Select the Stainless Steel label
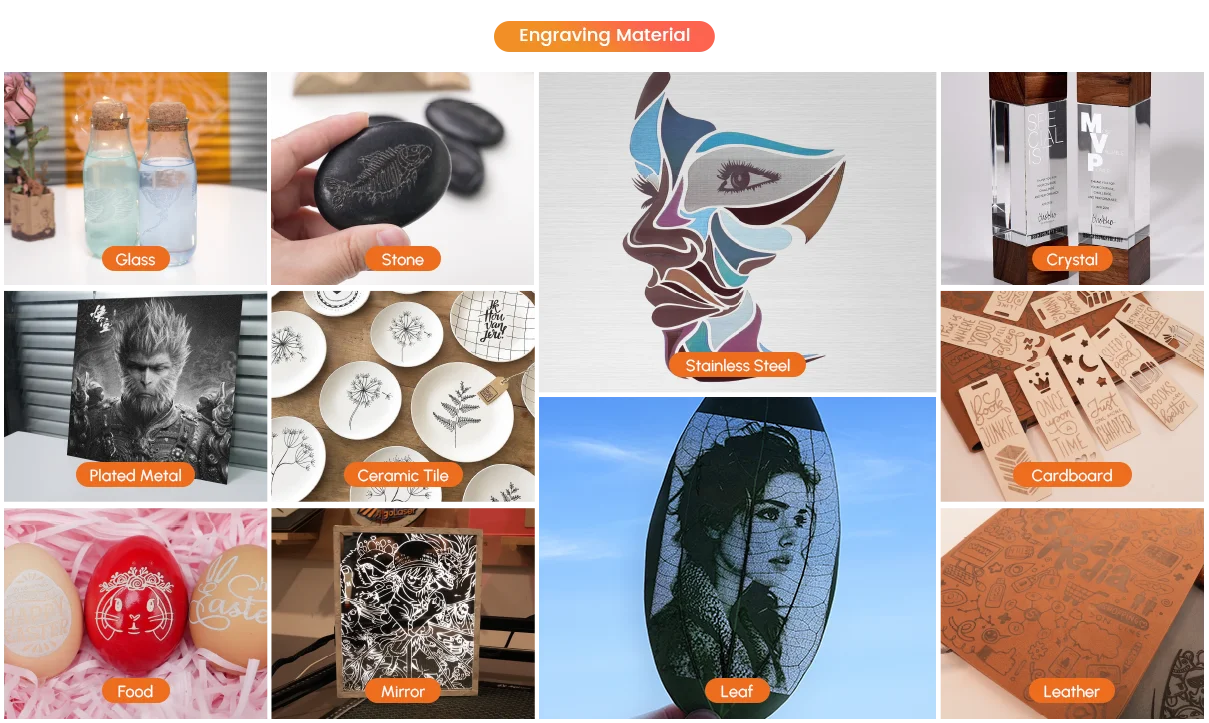Image resolution: width=1209 pixels, height=723 pixels. [x=738, y=365]
